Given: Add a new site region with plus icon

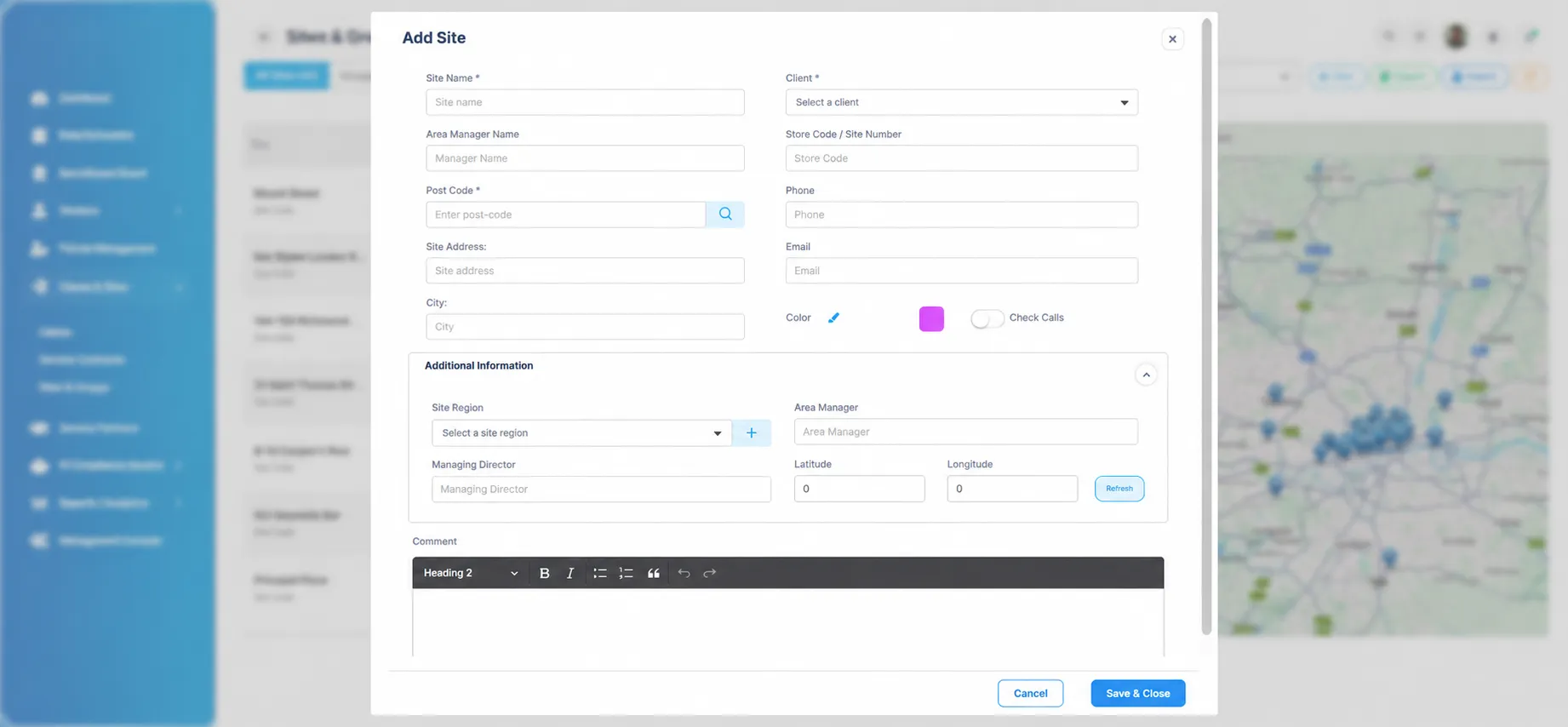Looking at the screenshot, I should coord(752,432).
